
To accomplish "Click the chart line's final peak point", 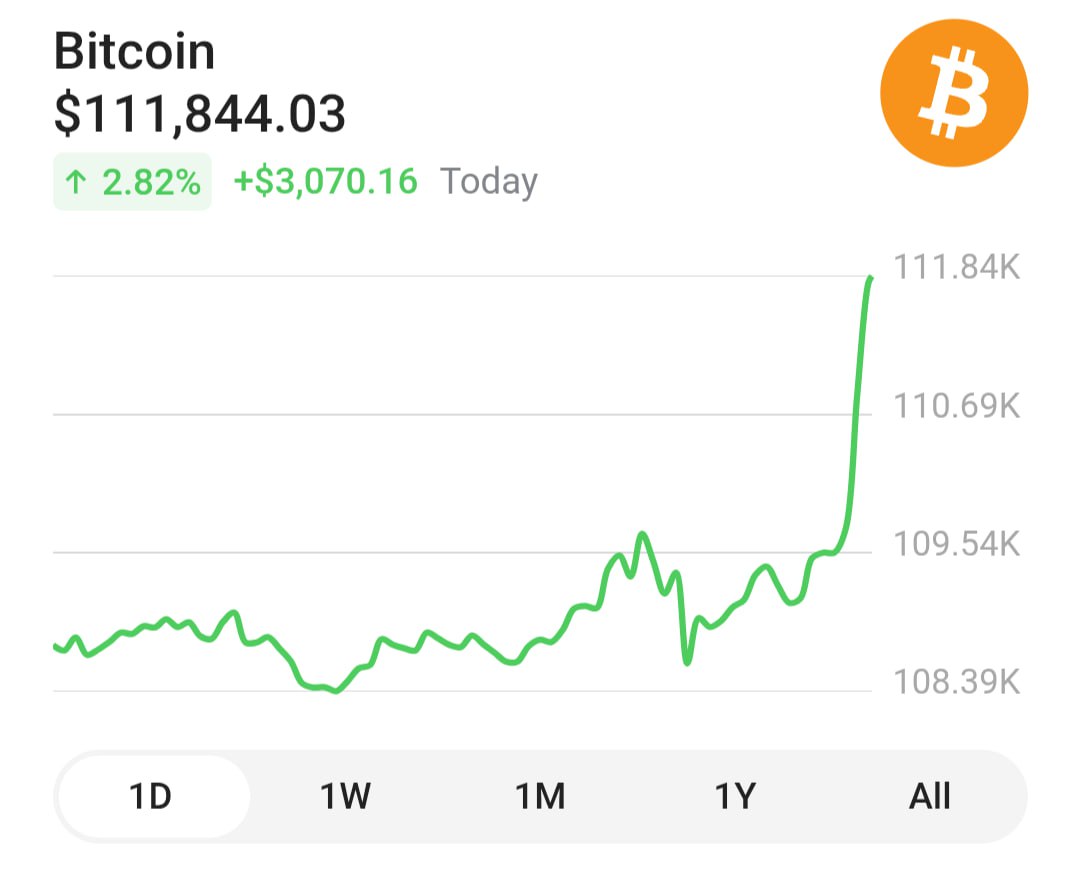I will tap(871, 278).
